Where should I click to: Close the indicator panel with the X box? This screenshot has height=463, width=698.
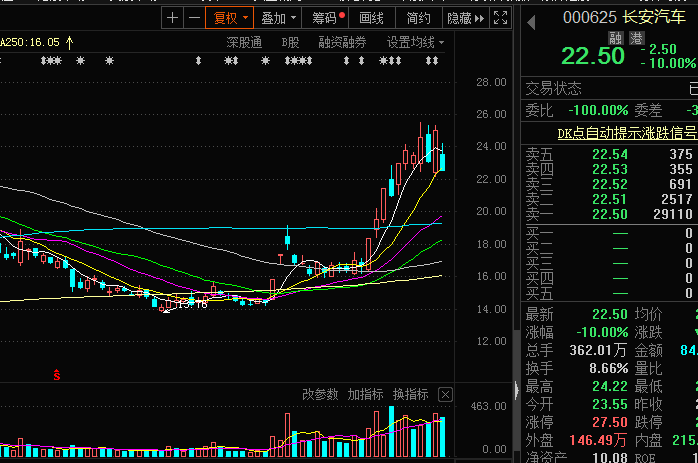point(445,394)
